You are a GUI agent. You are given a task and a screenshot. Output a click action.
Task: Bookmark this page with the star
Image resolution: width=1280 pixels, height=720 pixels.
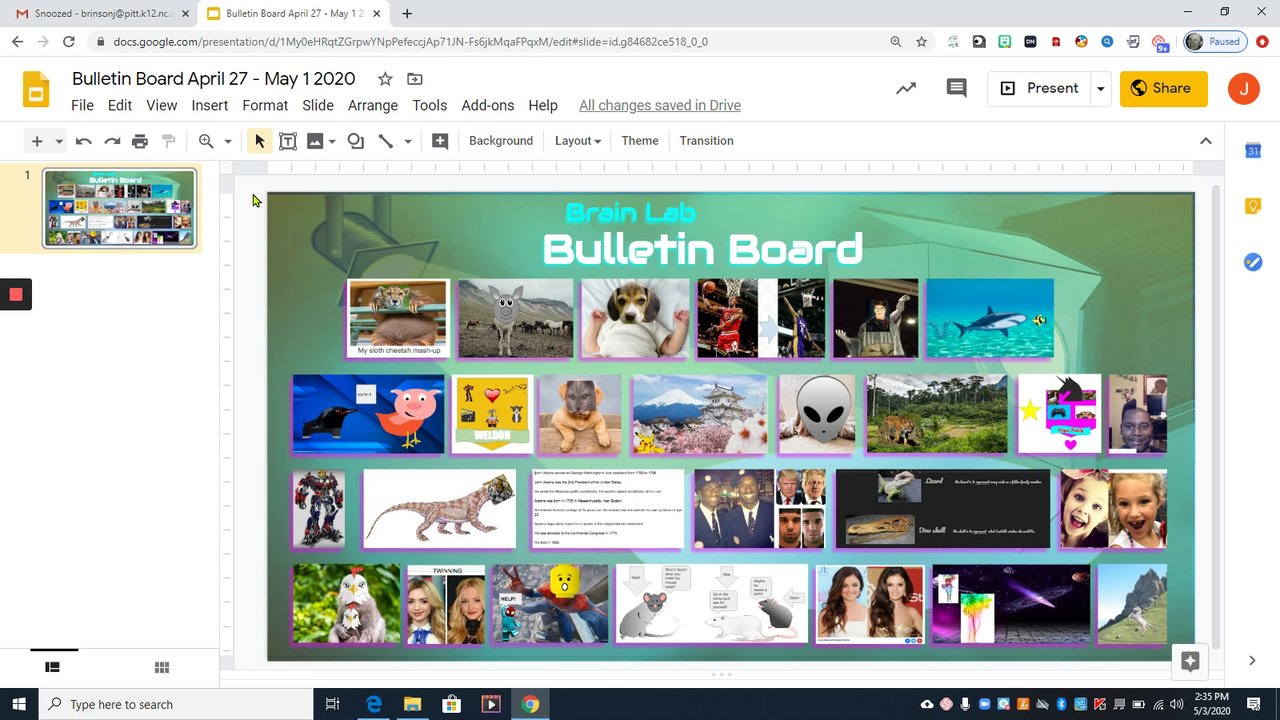922,42
